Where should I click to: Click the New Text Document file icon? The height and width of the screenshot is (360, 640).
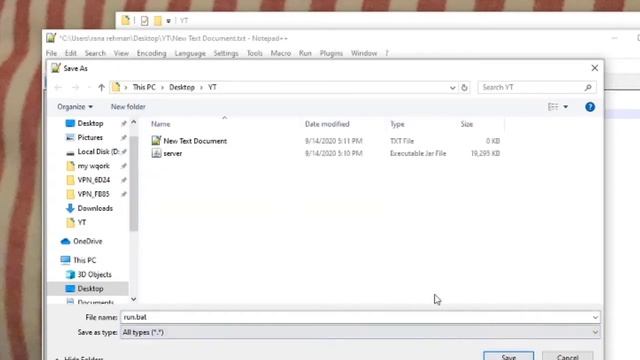pyautogui.click(x=156, y=141)
